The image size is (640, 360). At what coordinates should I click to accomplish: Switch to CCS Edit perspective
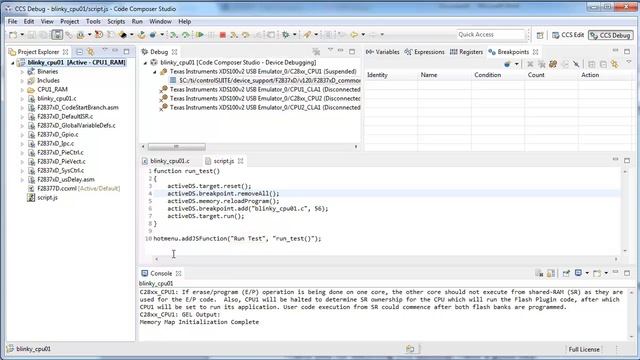click(568, 35)
